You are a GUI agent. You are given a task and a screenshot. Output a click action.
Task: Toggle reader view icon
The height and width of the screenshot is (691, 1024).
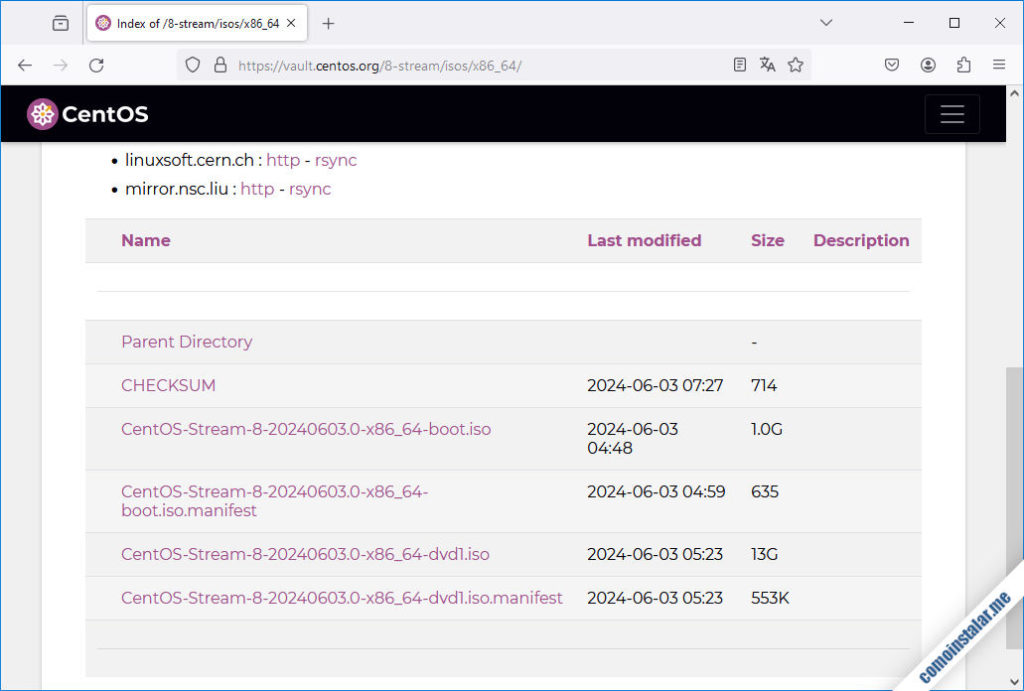click(x=739, y=65)
